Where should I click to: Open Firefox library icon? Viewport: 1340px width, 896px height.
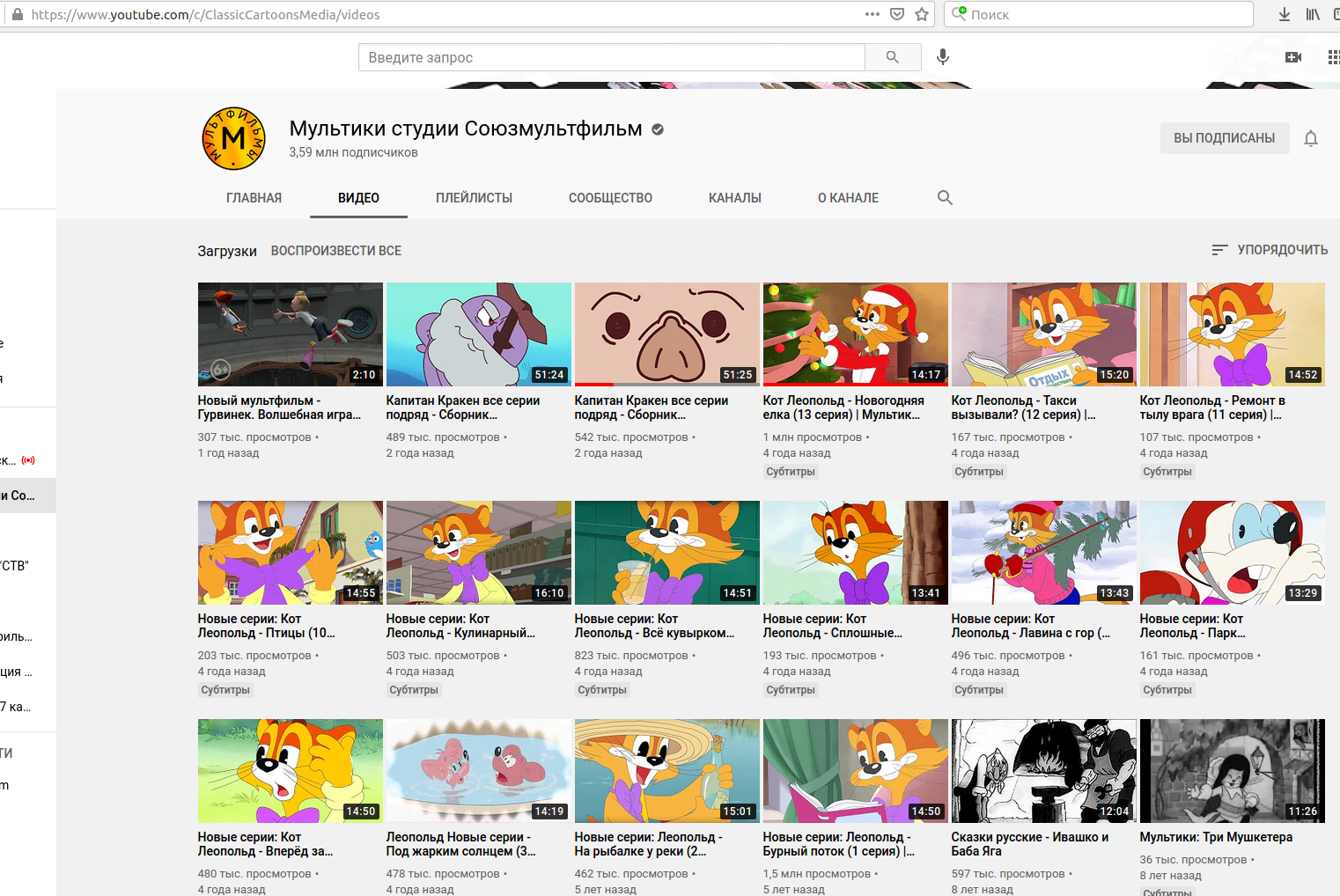1313,14
